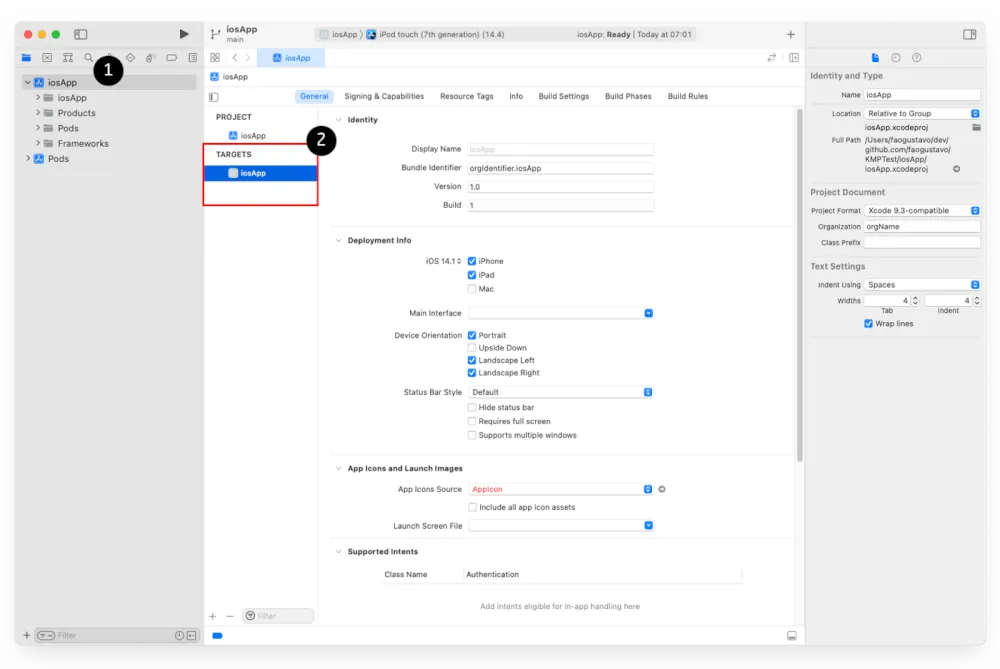Uncheck the iPad deployment checkbox
The image size is (1000, 669).
tap(472, 275)
